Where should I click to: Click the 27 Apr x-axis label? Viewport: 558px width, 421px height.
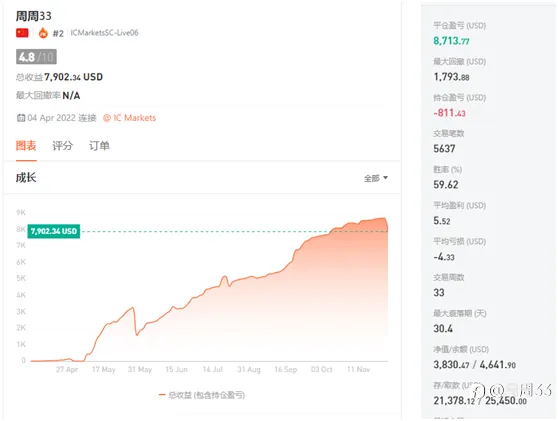point(67,369)
